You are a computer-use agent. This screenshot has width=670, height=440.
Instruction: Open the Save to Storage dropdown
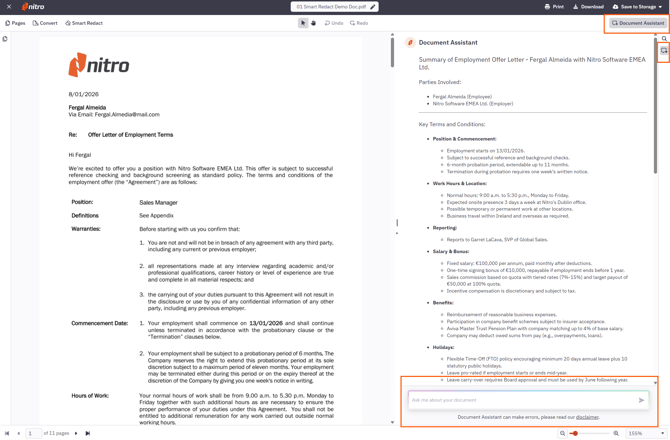click(637, 7)
